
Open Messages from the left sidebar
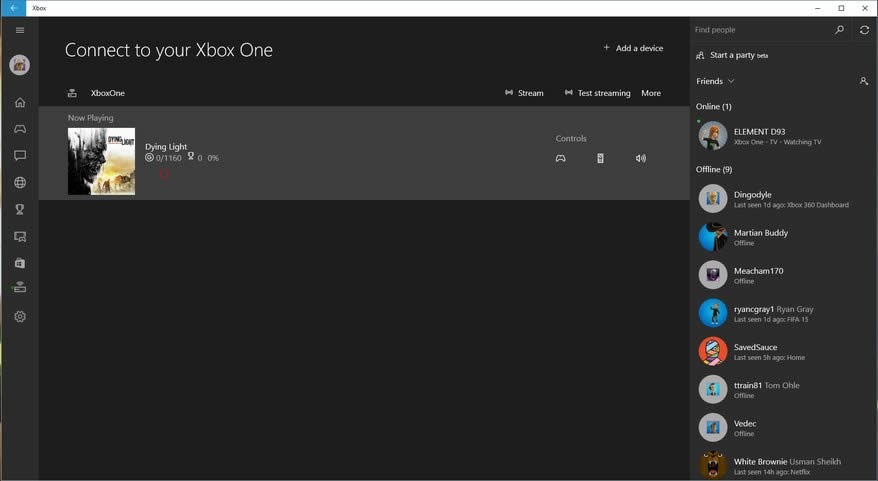(x=19, y=156)
